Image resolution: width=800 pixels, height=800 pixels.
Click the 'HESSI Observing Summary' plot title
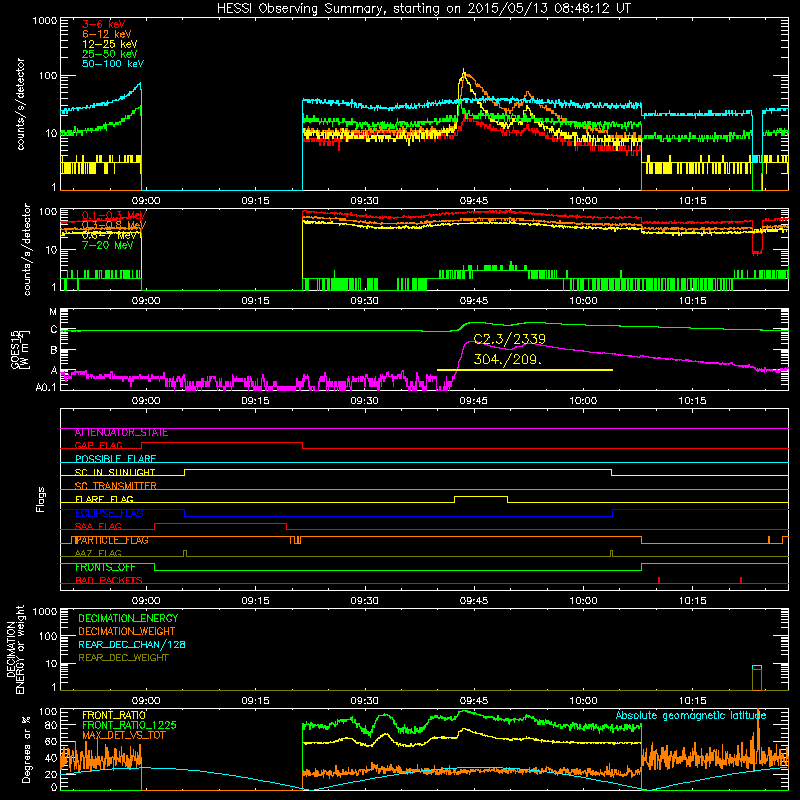coord(424,9)
